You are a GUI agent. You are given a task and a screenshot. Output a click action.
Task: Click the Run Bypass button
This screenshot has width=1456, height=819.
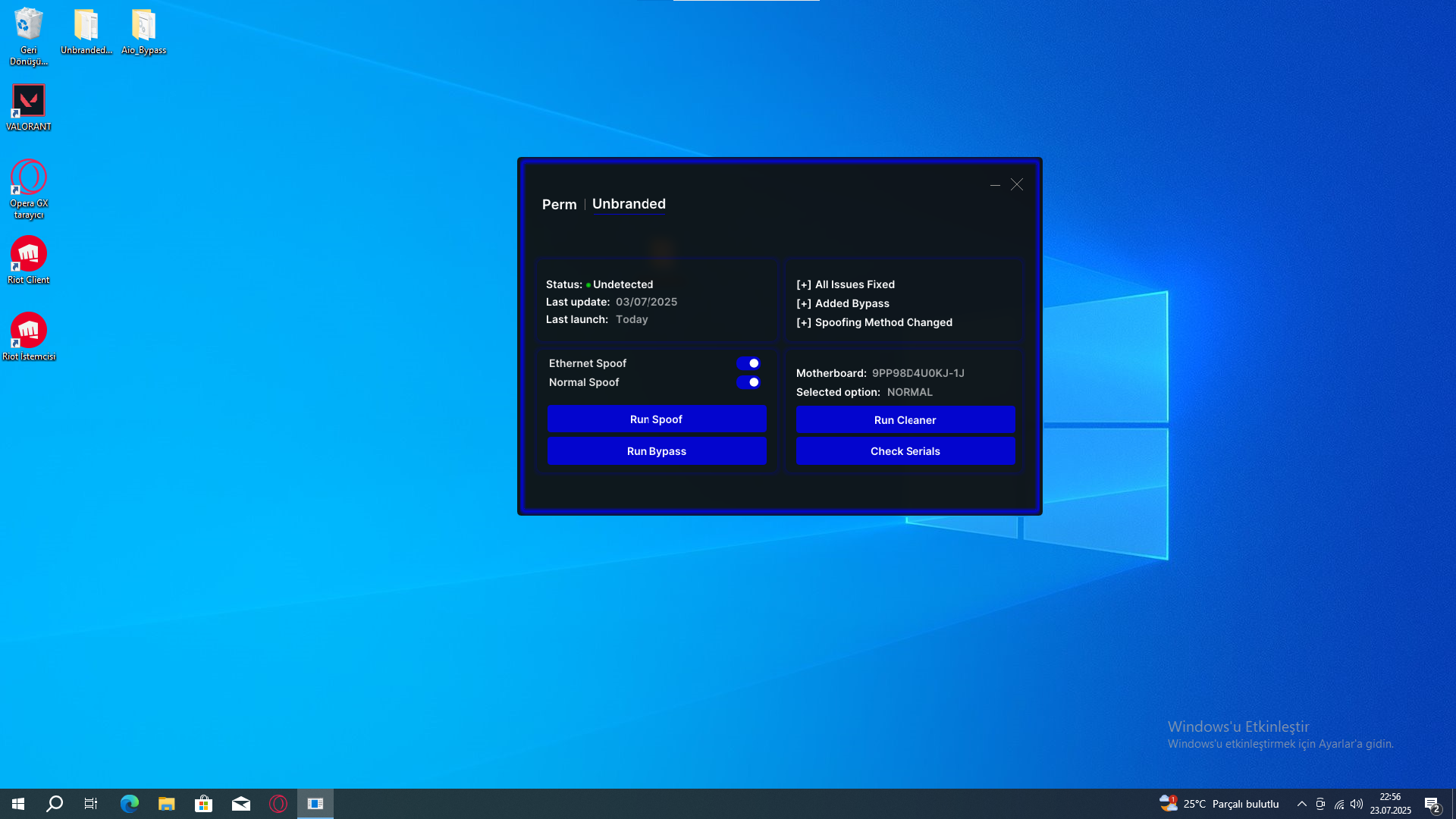[656, 451]
